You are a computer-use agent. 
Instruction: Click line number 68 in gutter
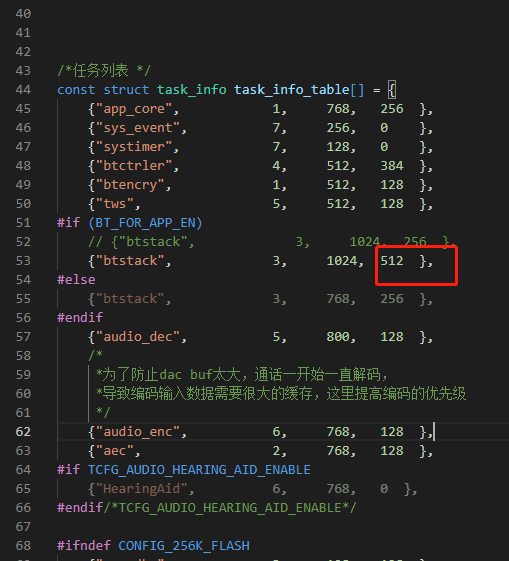pyautogui.click(x=23, y=545)
